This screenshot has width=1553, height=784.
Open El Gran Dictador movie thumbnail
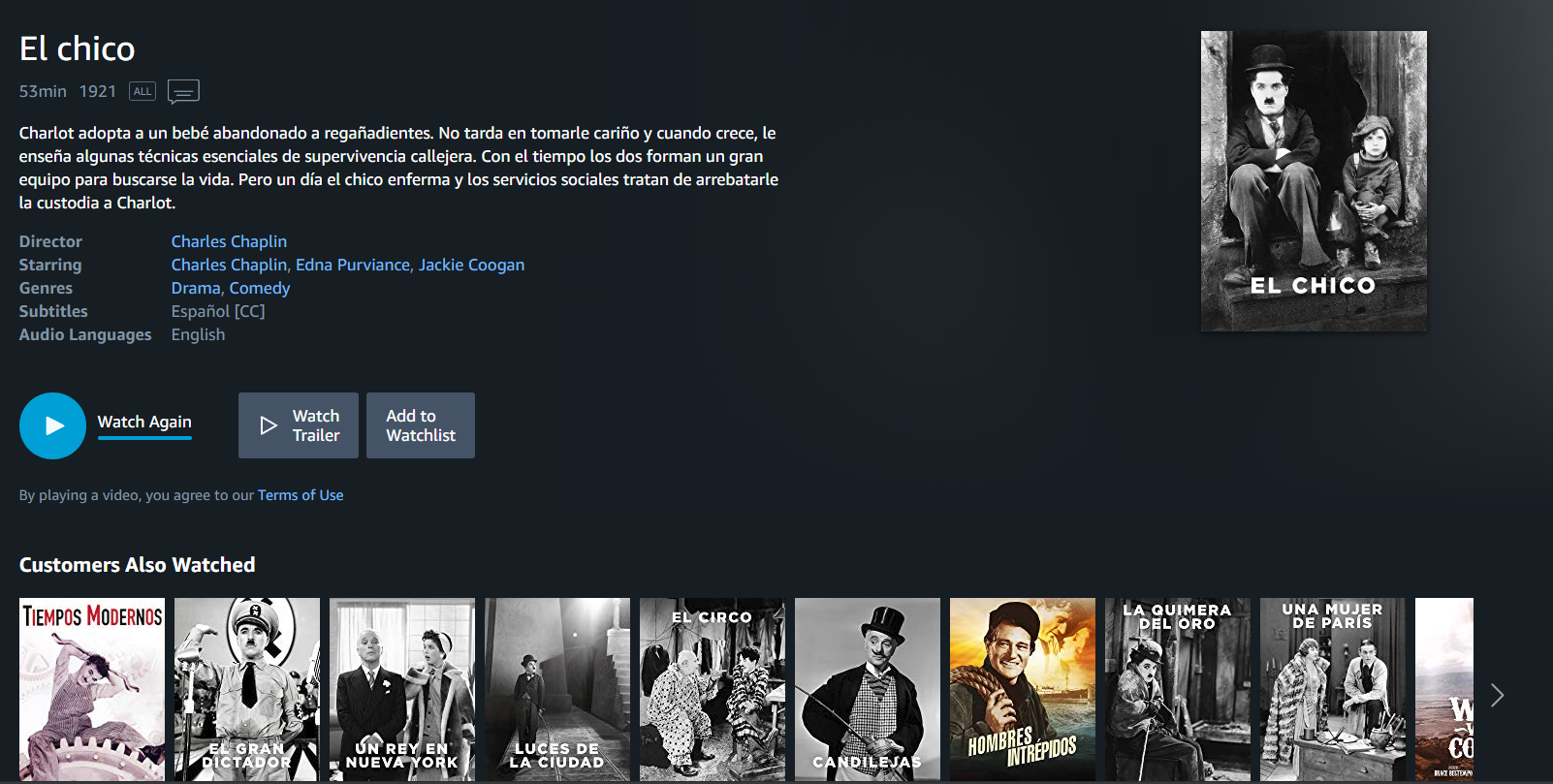click(247, 689)
